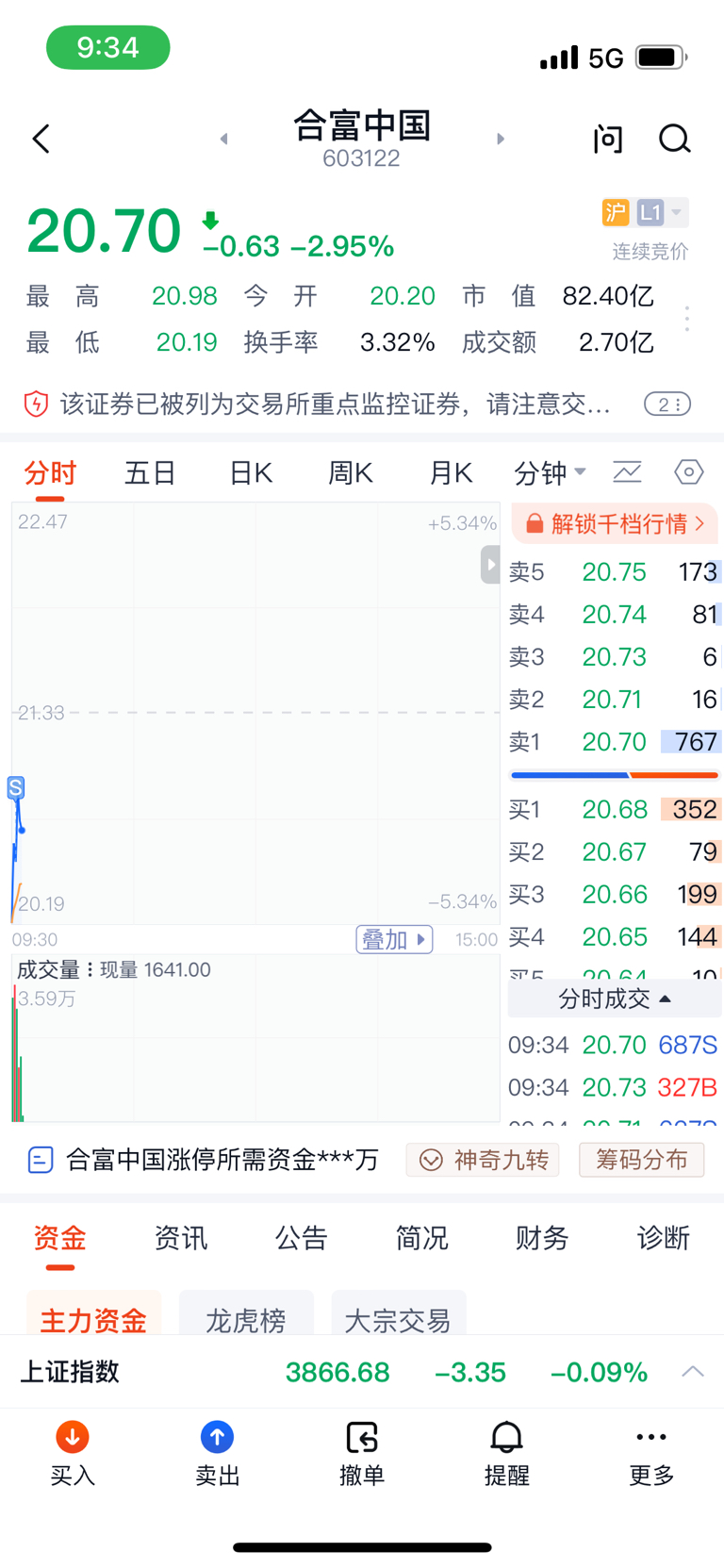Expand the index bar chevron up
Image resolution: width=724 pixels, height=1568 pixels.
tap(693, 1372)
